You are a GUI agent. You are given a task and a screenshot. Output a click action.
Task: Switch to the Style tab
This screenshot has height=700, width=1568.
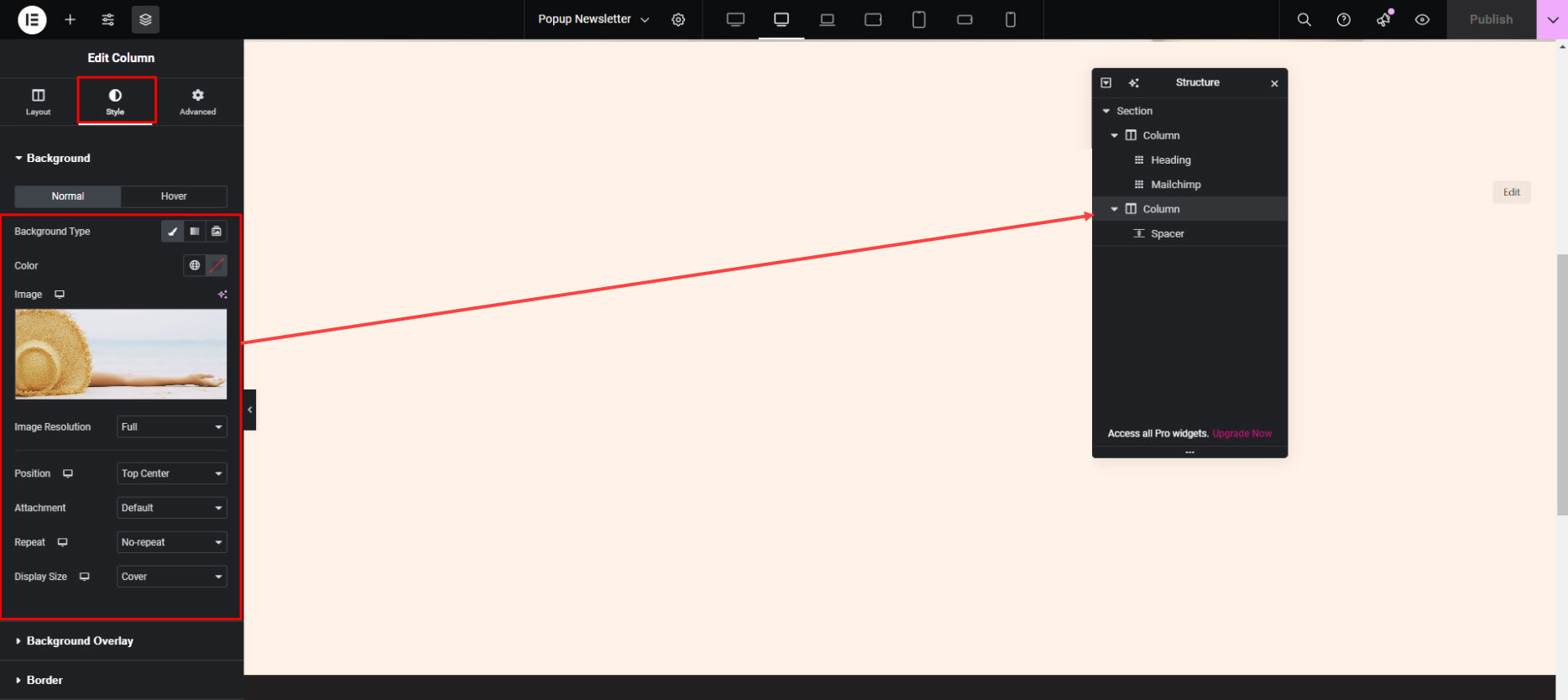116,102
